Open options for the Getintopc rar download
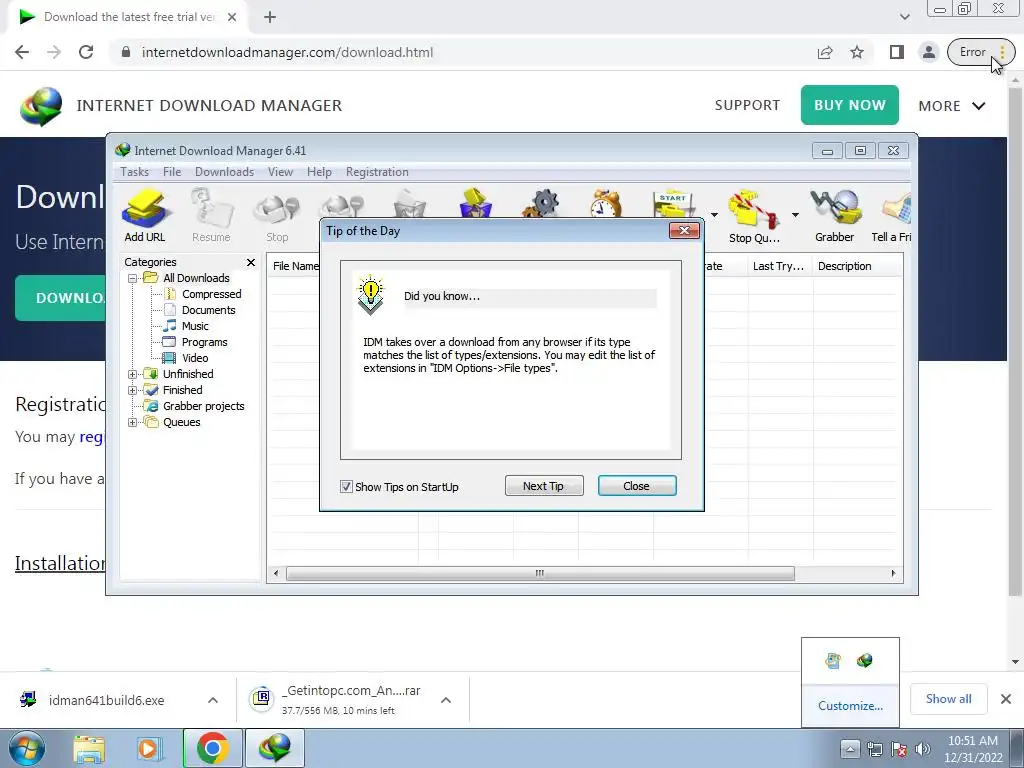The image size is (1024, 768). [x=446, y=700]
